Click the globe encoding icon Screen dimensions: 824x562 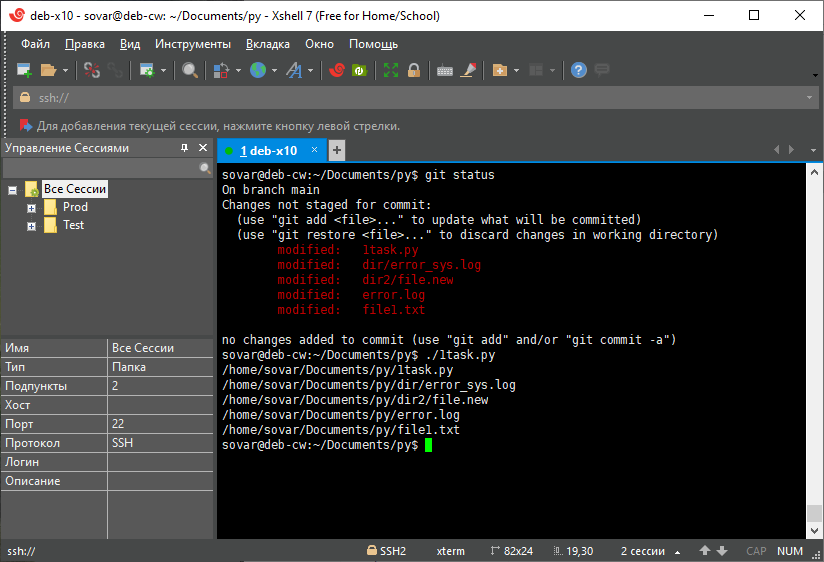point(258,70)
